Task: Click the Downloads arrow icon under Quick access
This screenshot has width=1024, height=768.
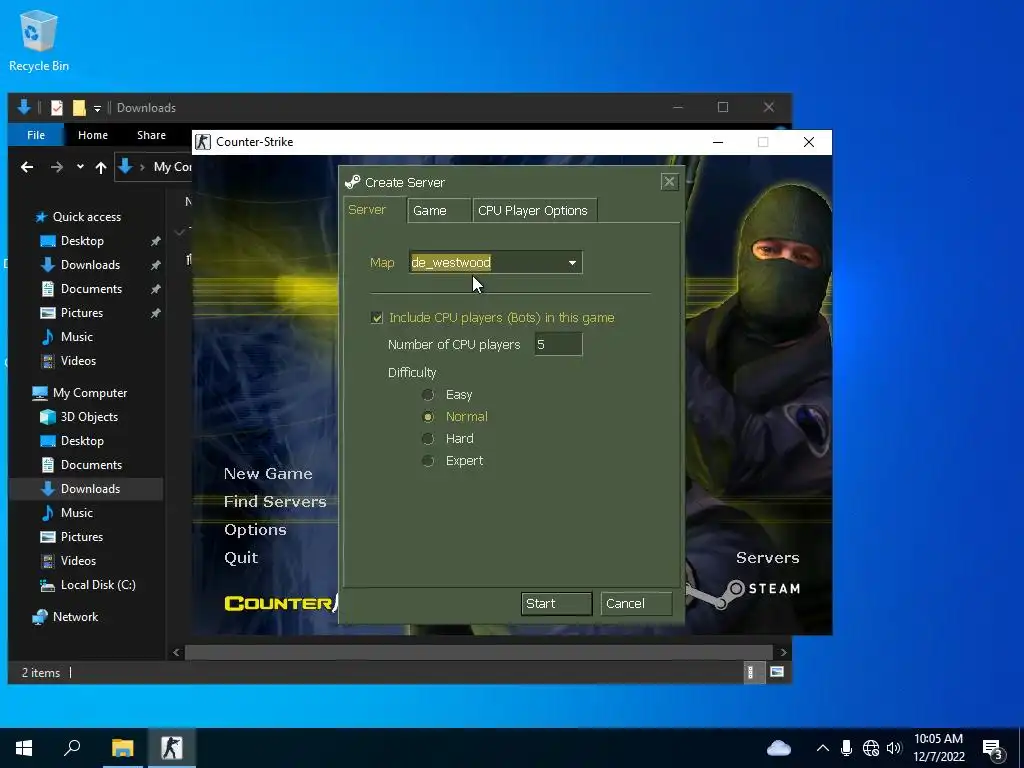Action: click(48, 264)
